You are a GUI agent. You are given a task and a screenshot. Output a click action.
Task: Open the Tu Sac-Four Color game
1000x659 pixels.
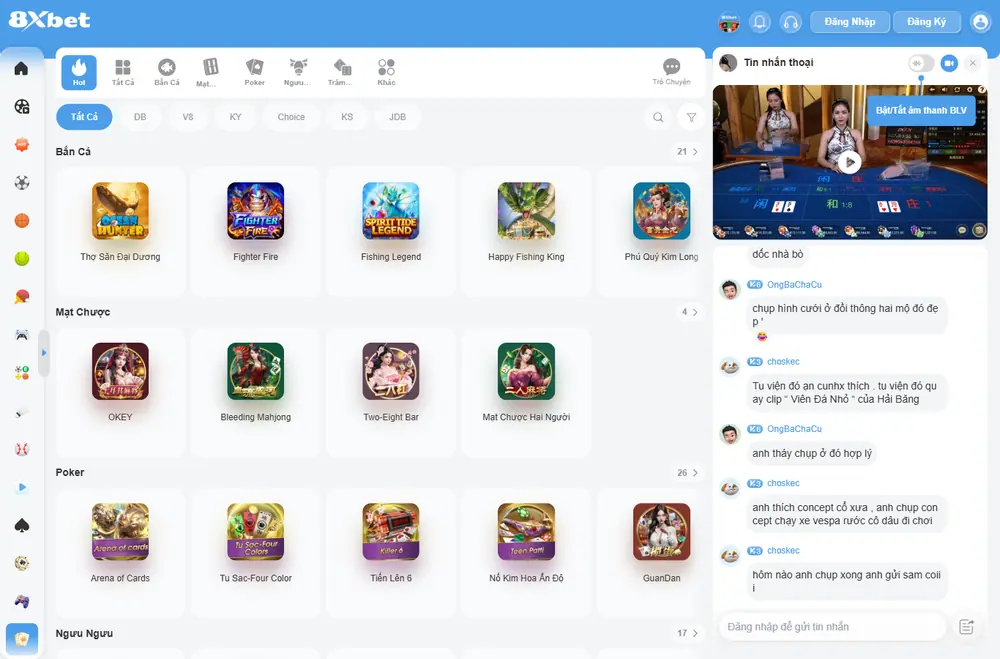[x=255, y=532]
